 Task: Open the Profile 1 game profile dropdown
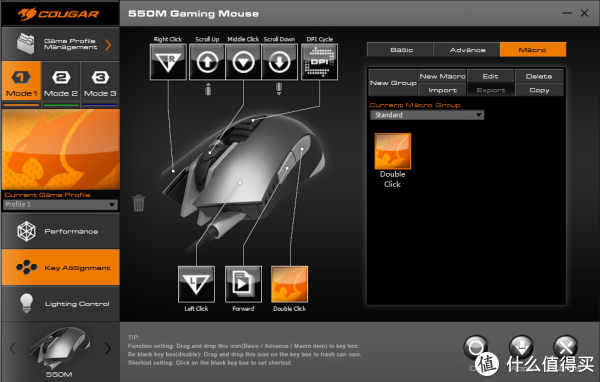60,204
